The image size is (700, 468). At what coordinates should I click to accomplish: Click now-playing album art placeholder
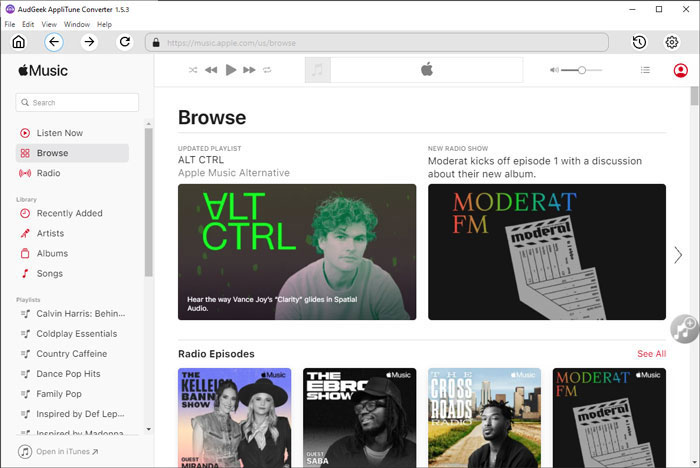coord(317,70)
